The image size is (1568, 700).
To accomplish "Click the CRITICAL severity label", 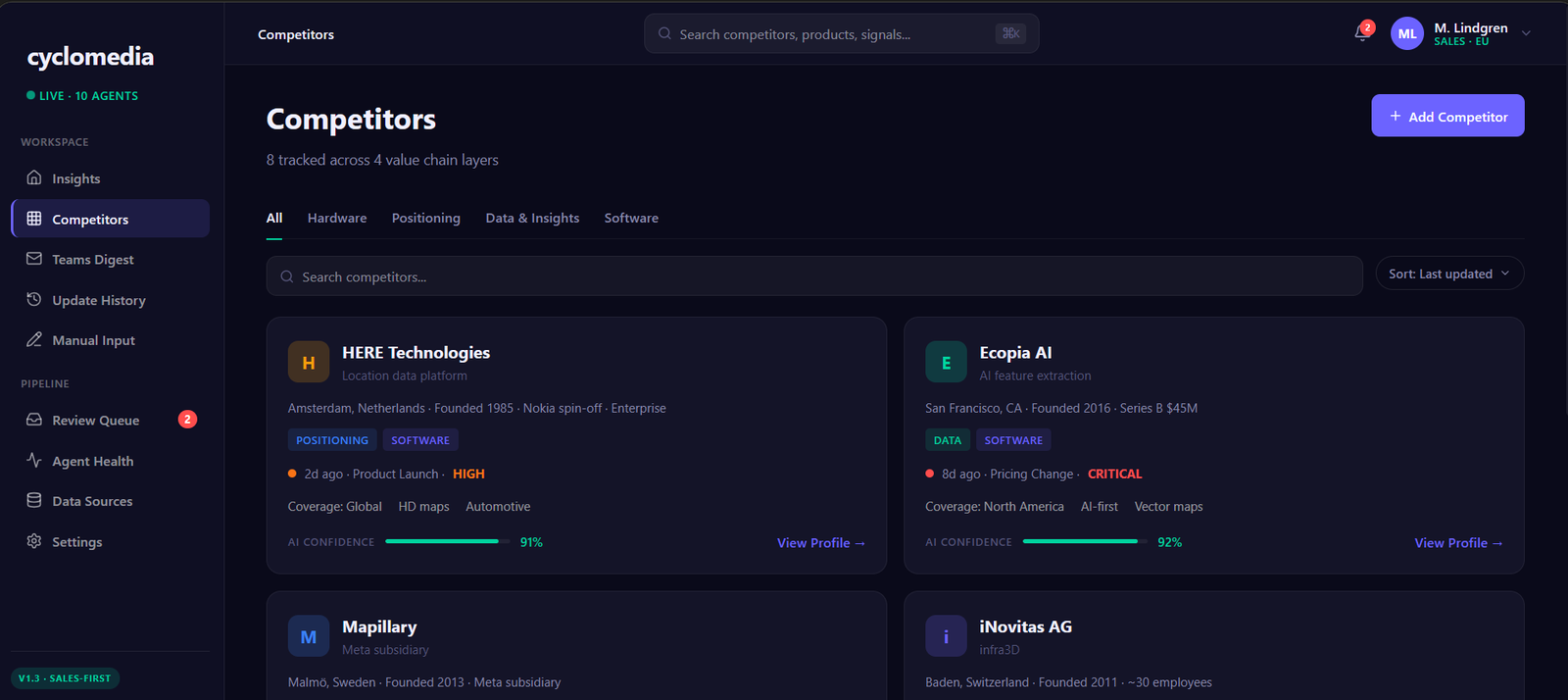I will pyautogui.click(x=1114, y=474).
